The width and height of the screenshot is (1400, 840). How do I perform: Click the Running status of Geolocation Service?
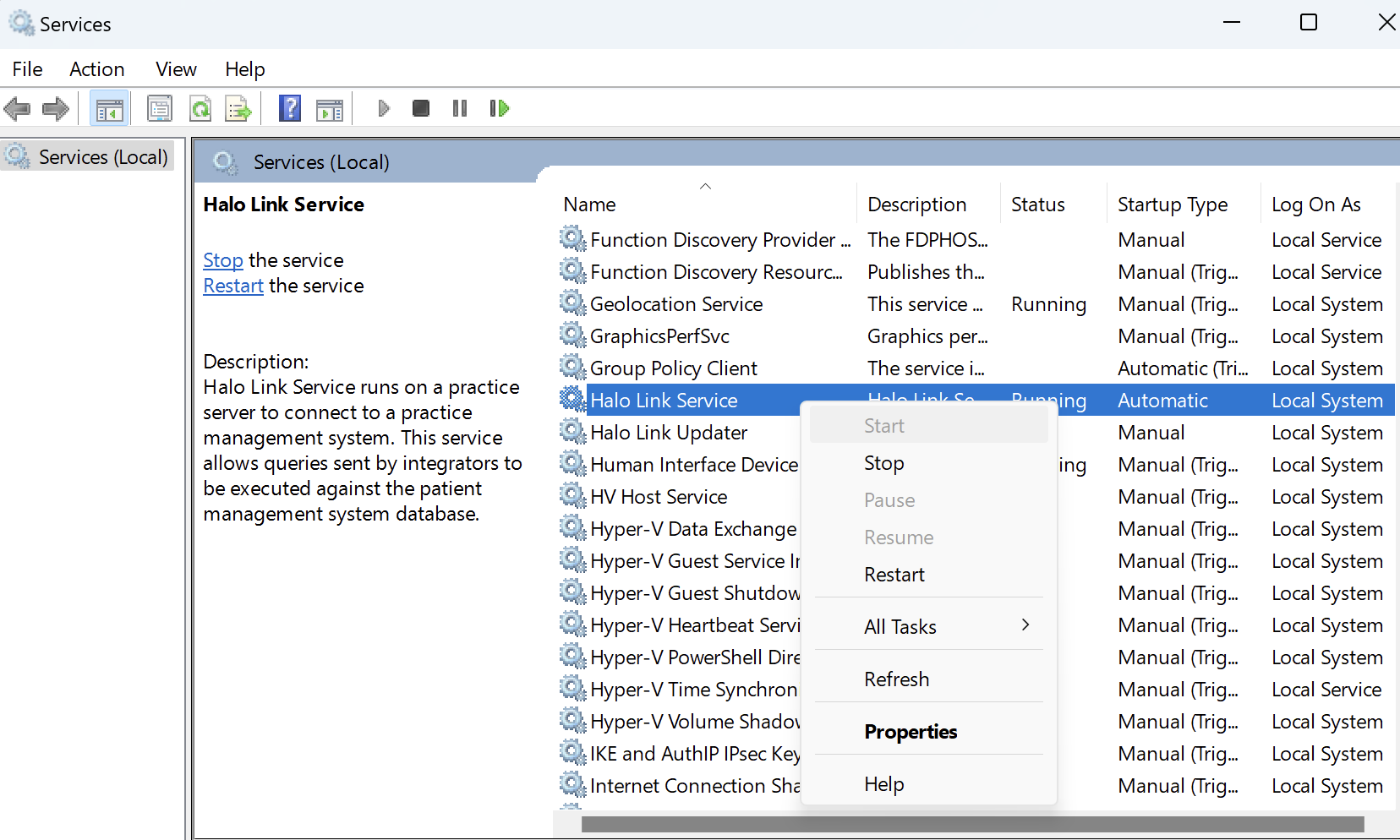pyautogui.click(x=1048, y=304)
